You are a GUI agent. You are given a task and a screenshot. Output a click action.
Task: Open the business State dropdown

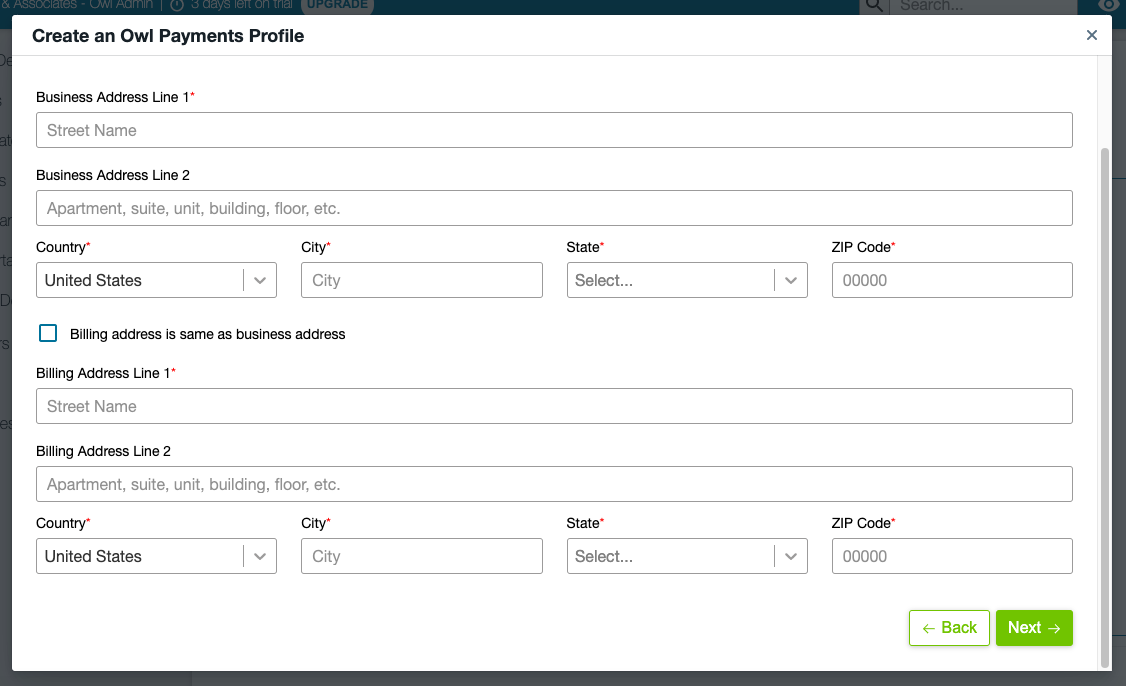point(687,280)
